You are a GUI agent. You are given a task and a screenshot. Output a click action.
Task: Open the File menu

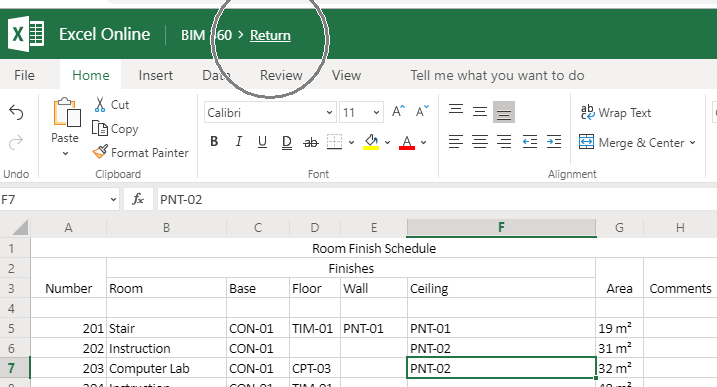pos(24,75)
